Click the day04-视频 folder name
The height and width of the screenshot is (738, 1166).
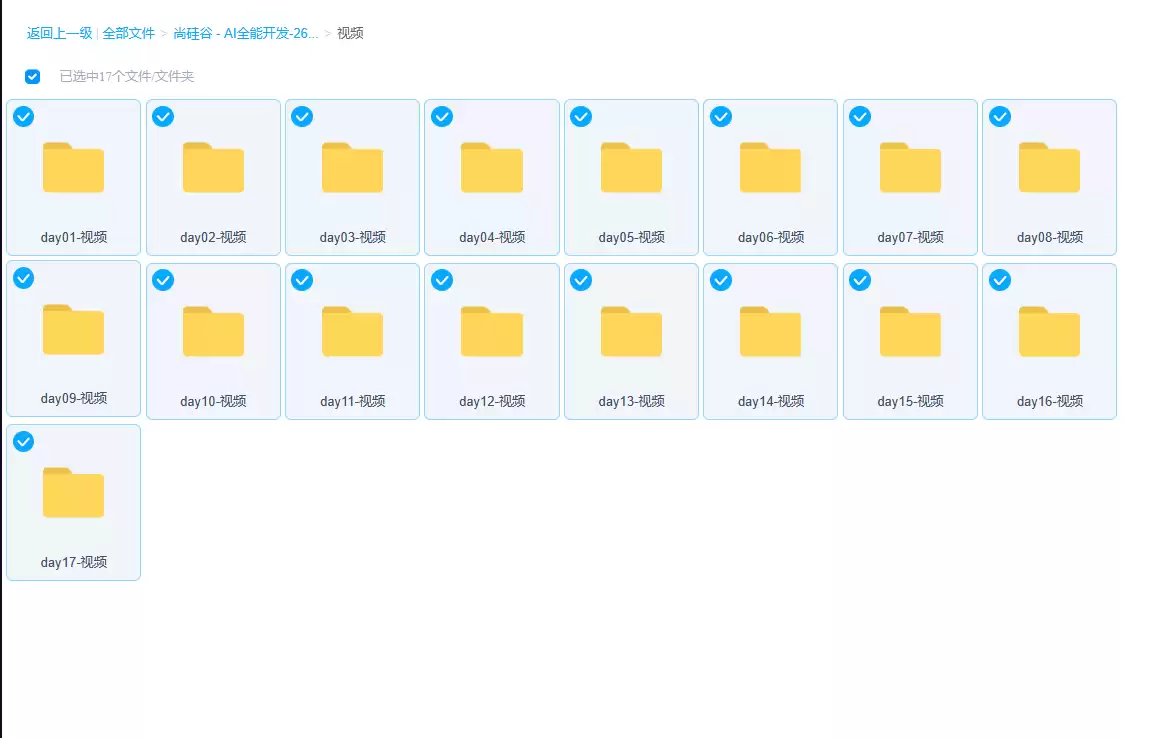[x=492, y=237]
